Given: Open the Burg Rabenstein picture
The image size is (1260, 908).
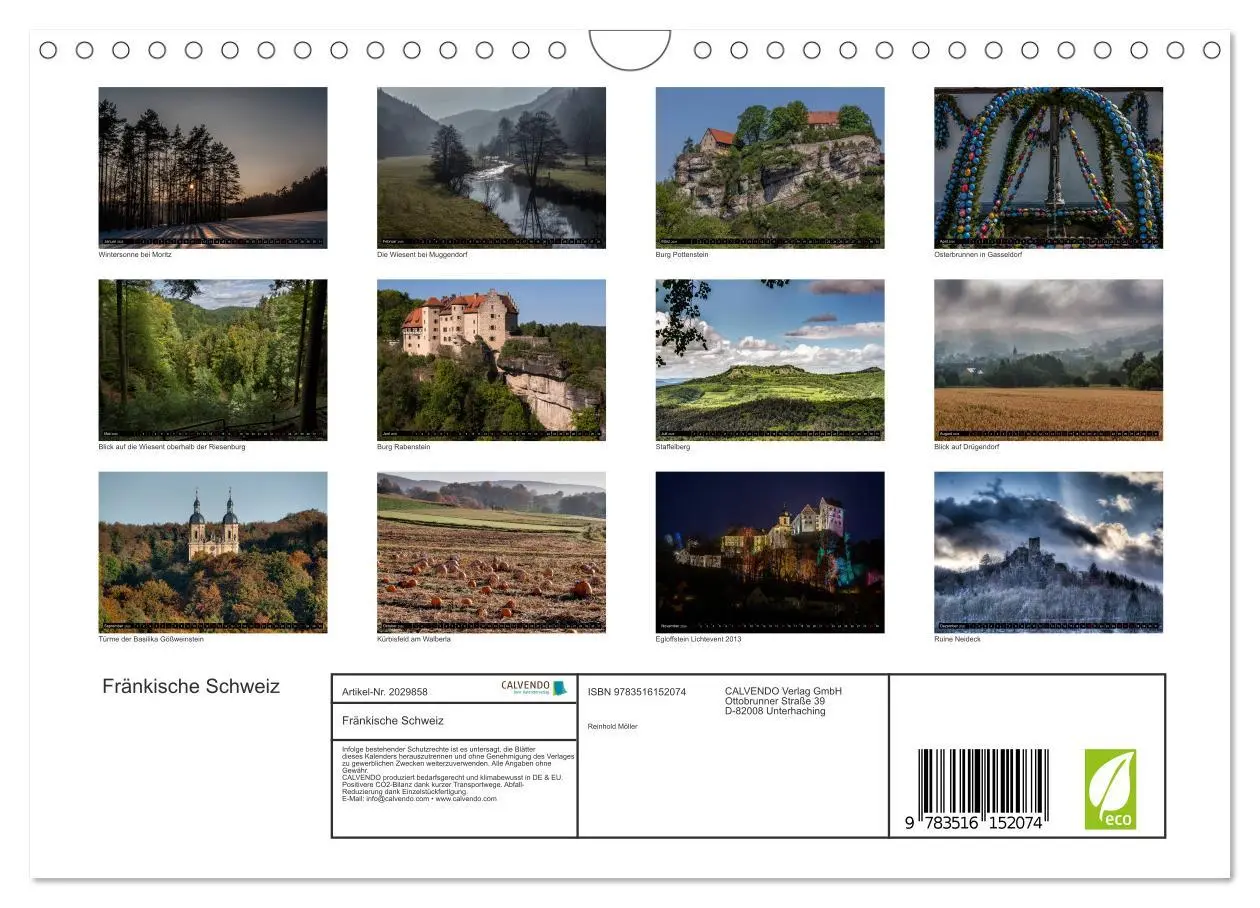Looking at the screenshot, I should [x=490, y=355].
